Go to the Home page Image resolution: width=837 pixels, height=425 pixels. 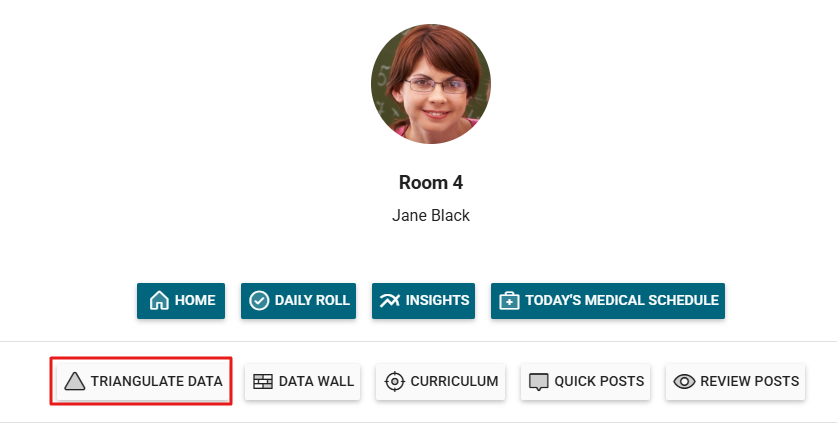[x=181, y=301]
